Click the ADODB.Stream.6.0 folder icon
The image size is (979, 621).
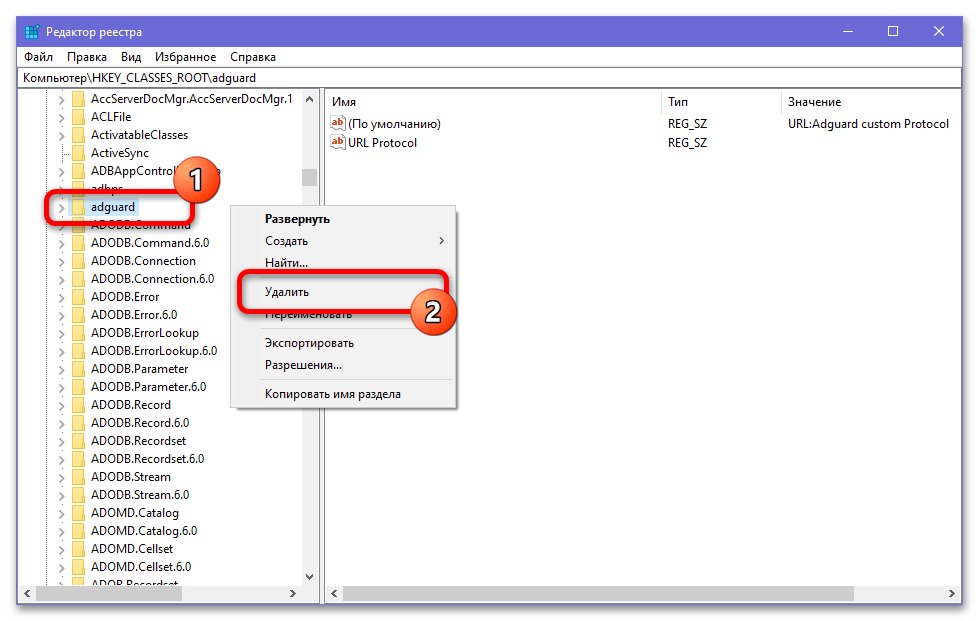pos(78,494)
